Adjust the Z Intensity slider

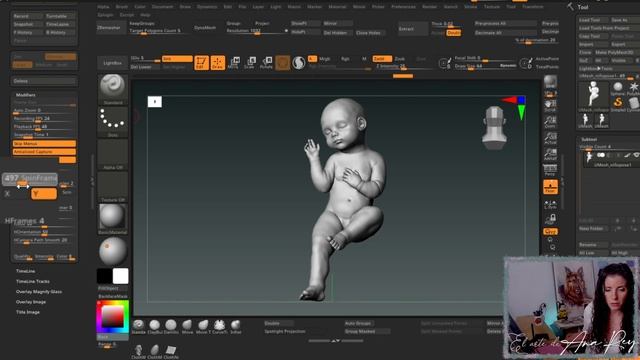click(x=403, y=66)
